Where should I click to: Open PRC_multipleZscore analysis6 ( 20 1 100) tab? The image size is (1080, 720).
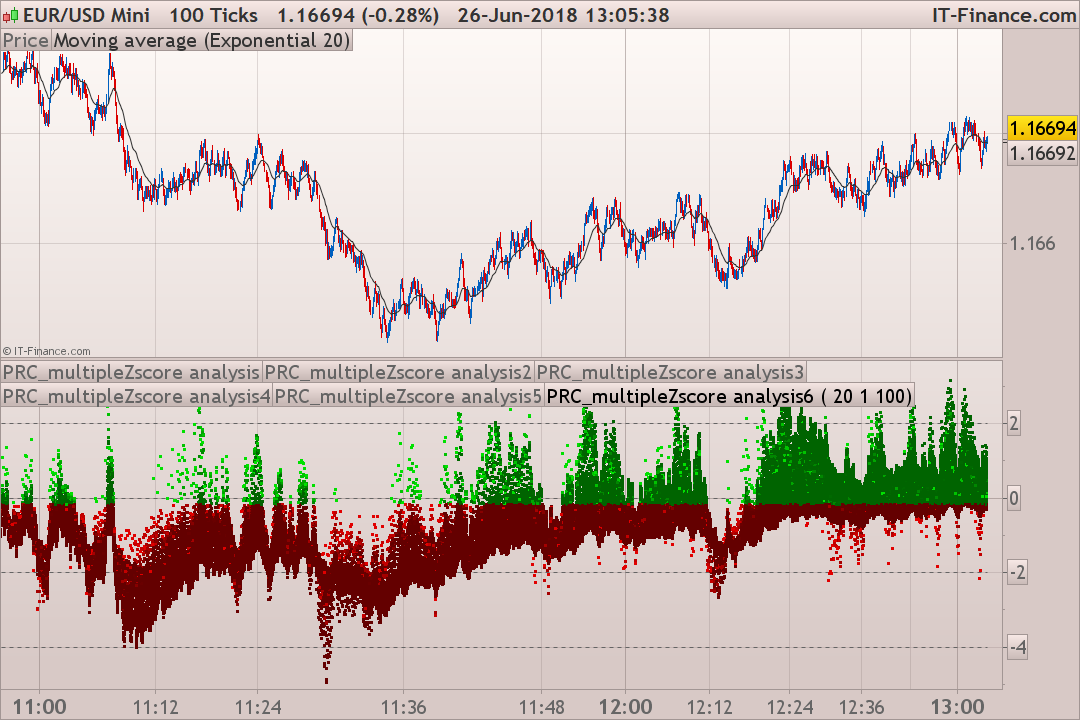click(729, 396)
